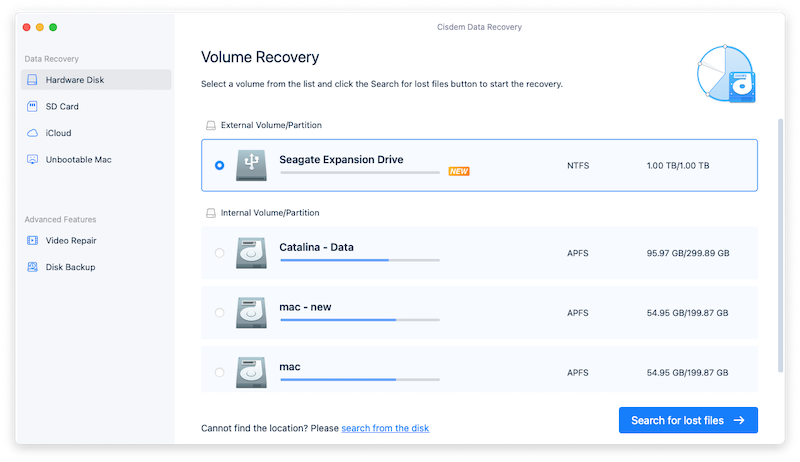Click the Cisdem Data Recovery window title
This screenshot has height=462, width=800.
479,27
